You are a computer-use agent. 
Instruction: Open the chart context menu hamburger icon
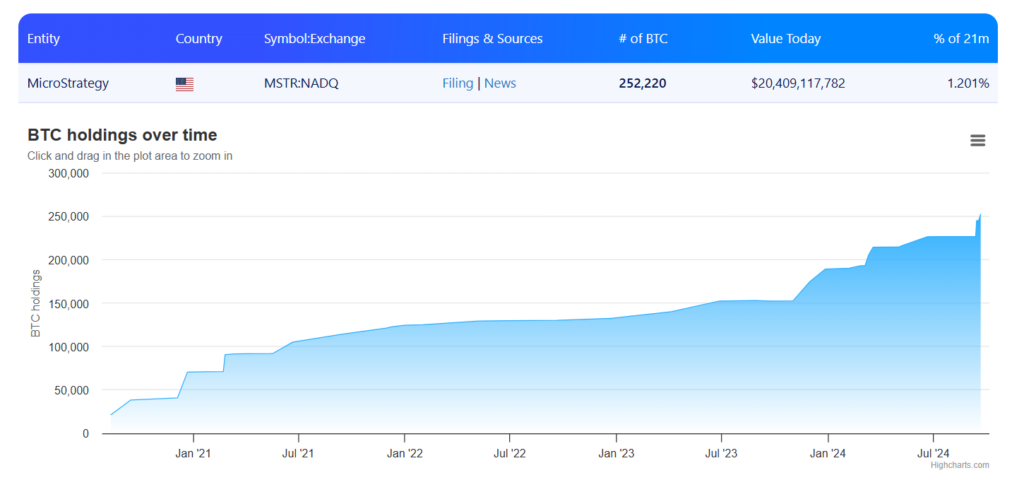click(x=977, y=141)
